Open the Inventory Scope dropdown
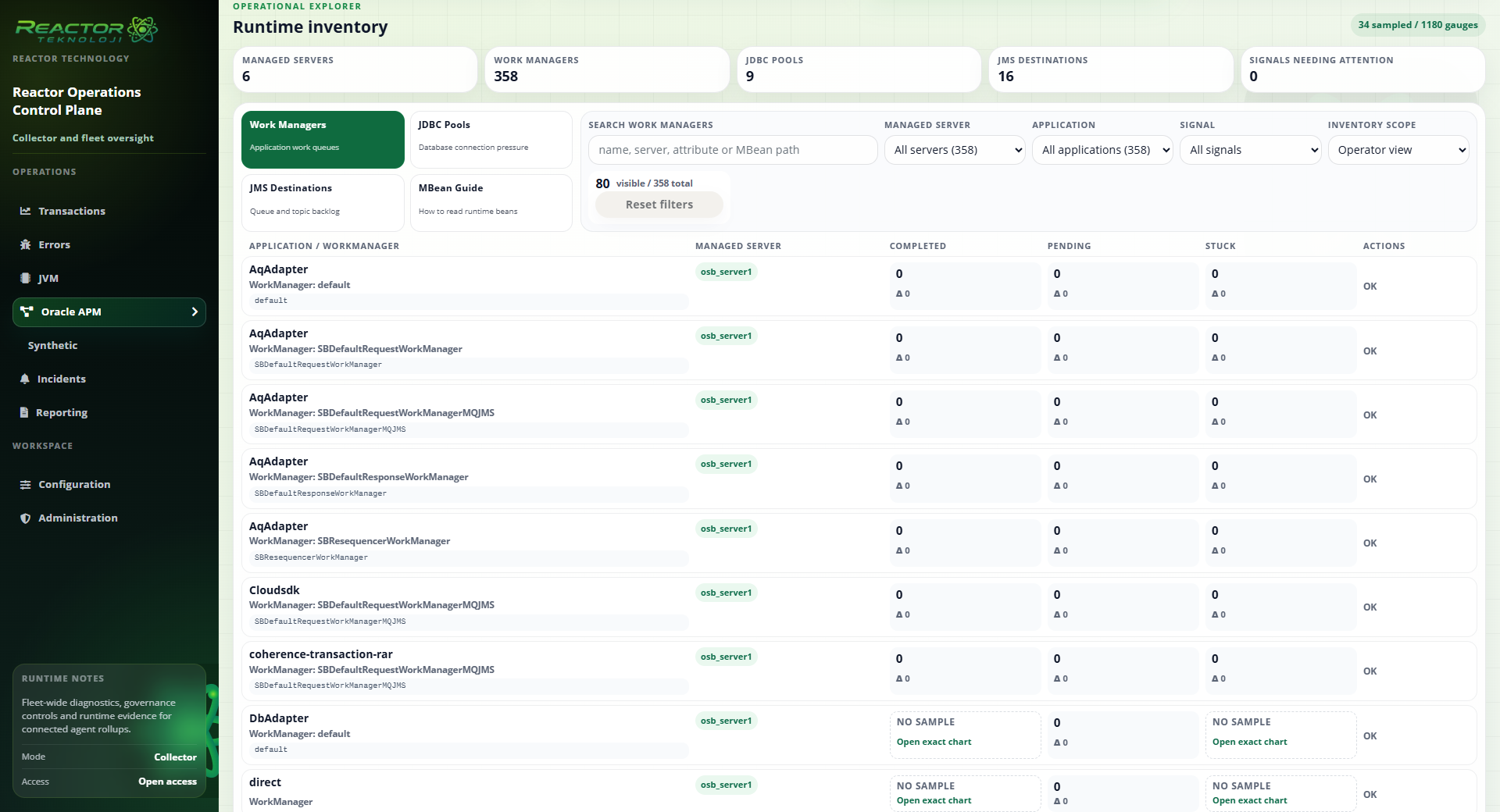 coord(1398,150)
